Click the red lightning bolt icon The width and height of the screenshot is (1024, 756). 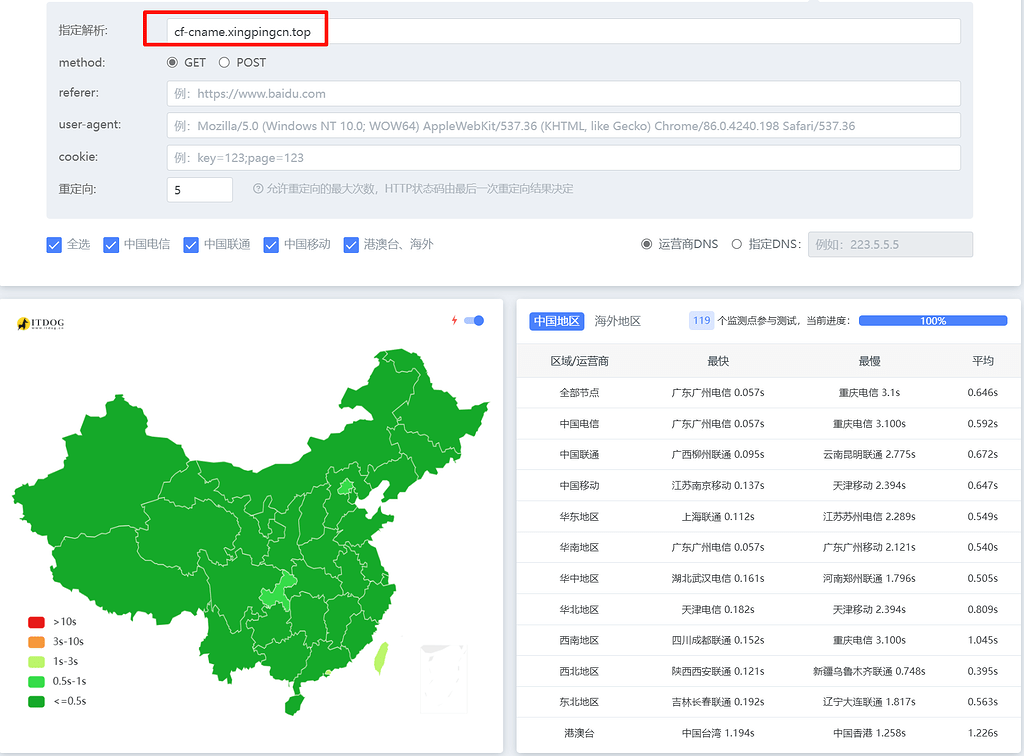point(455,320)
